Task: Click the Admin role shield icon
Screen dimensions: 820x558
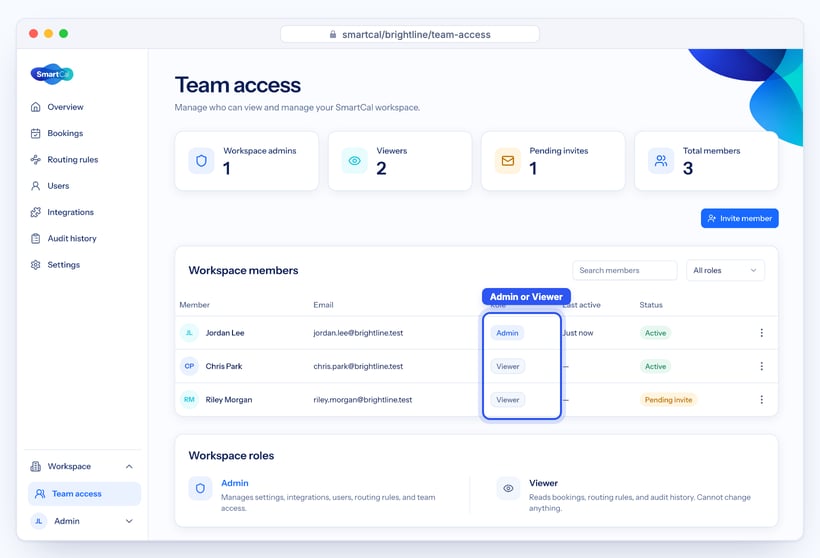Action: [200, 488]
